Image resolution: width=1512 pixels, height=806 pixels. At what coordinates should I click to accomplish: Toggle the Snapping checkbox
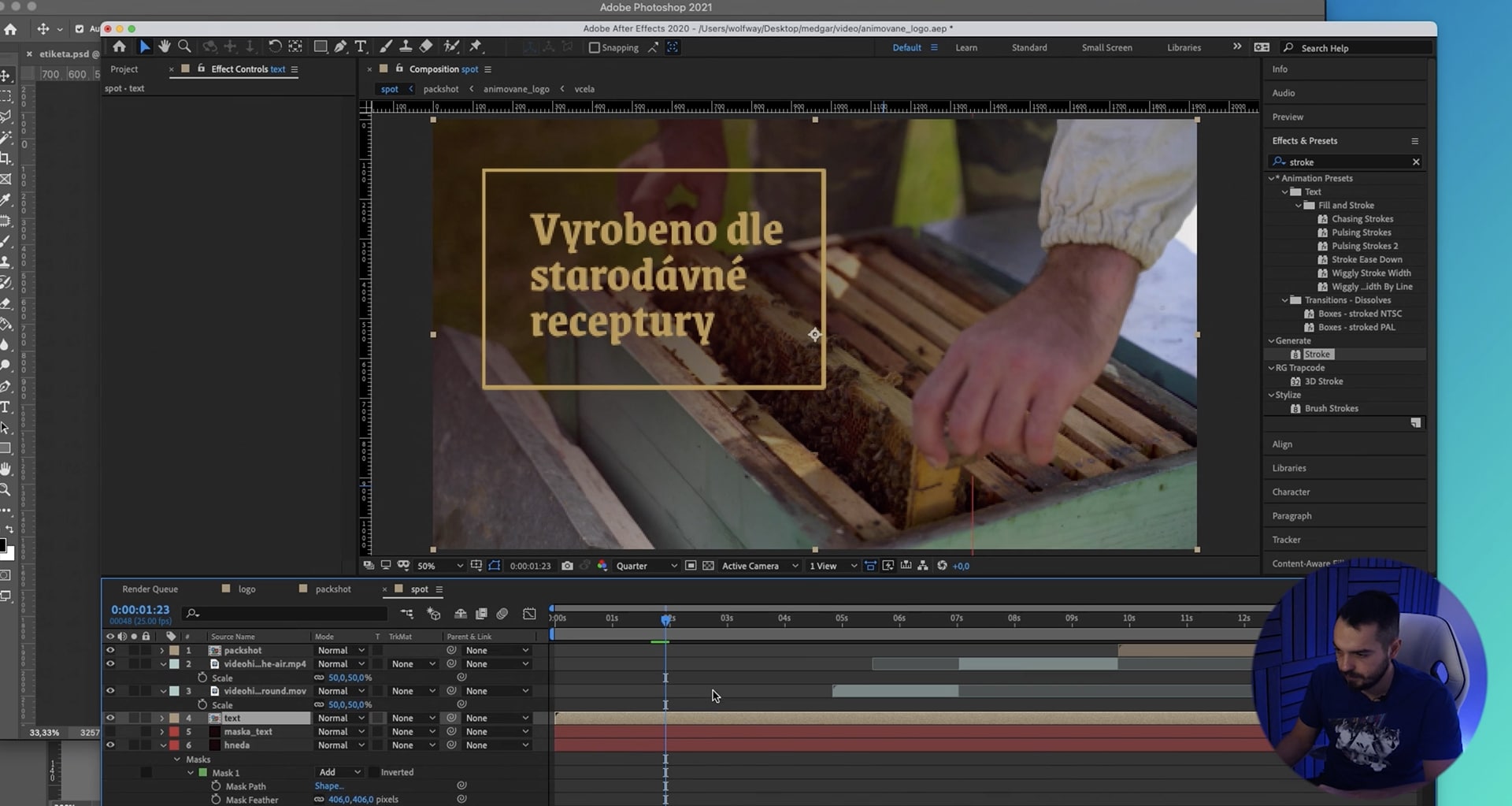pos(595,47)
